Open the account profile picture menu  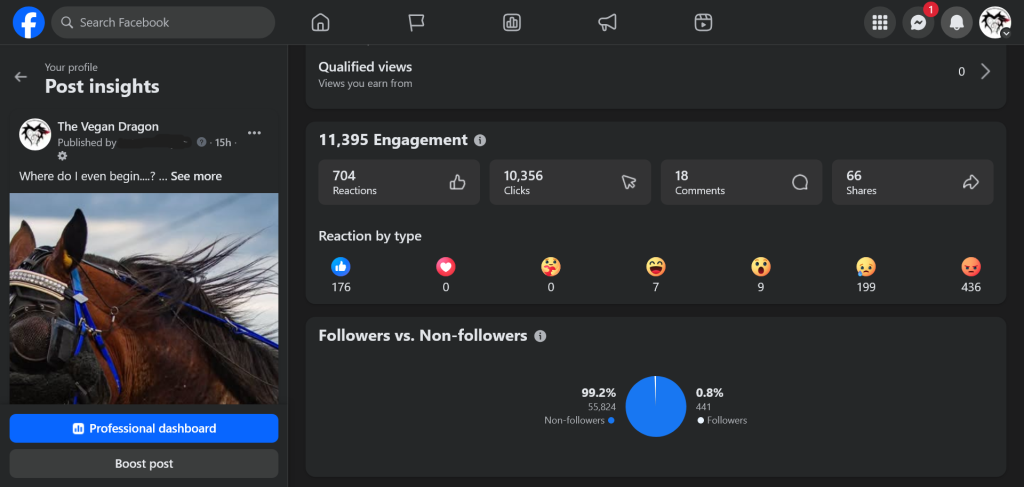coord(995,23)
